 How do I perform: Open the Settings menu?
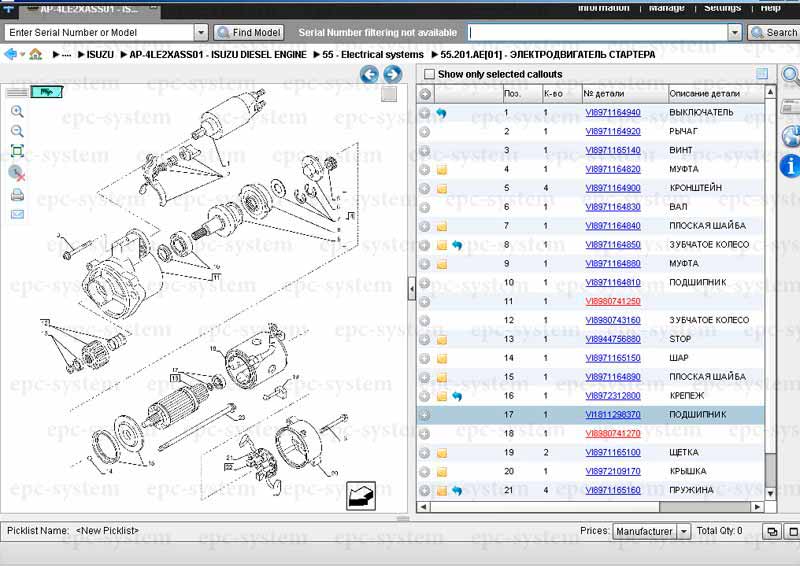[722, 8]
